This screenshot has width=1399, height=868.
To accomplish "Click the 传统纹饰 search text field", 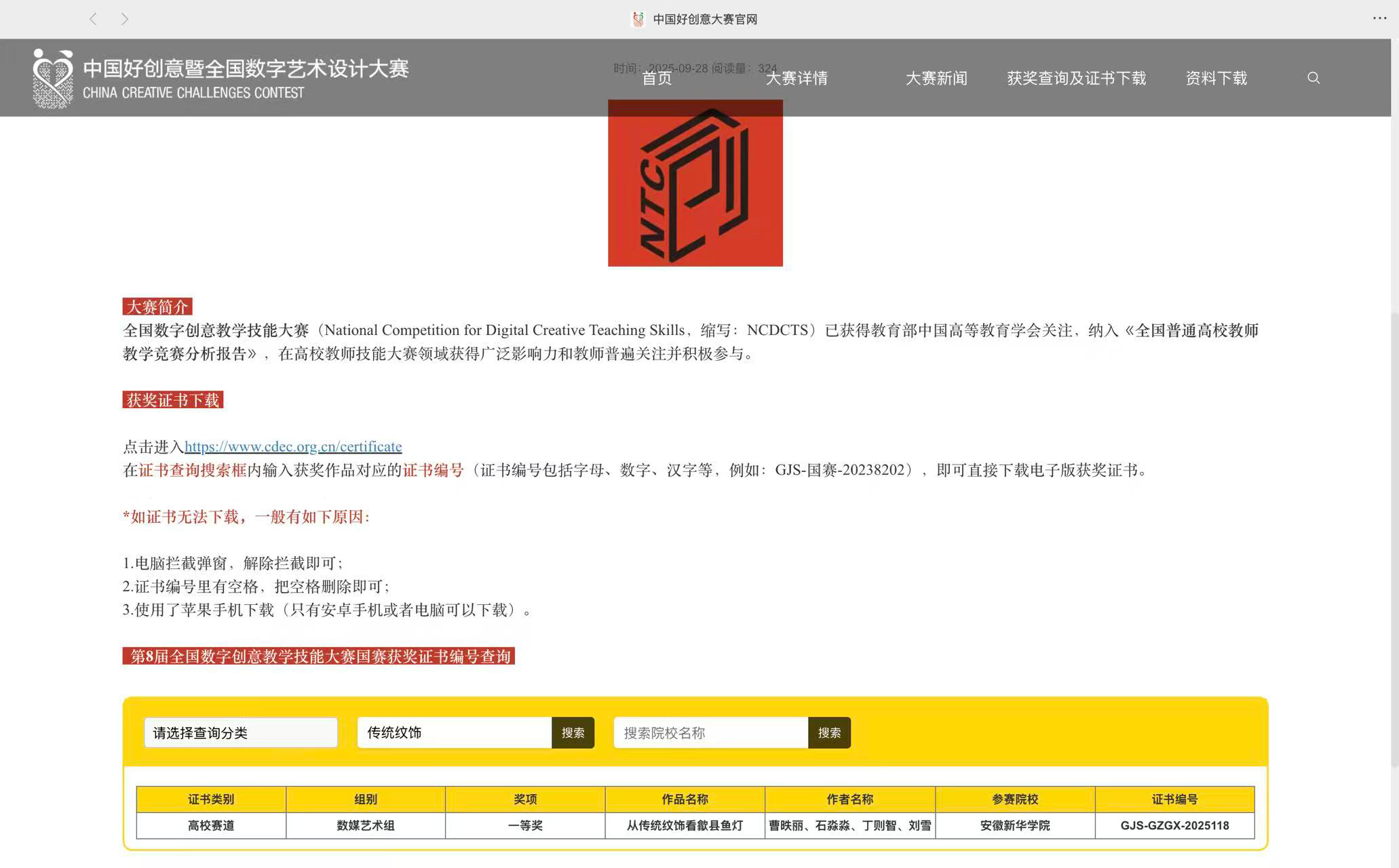I will coord(454,733).
